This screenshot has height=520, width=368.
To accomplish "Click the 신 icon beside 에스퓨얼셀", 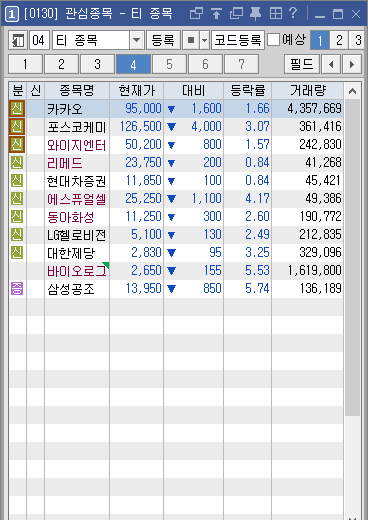I will click(17, 199).
